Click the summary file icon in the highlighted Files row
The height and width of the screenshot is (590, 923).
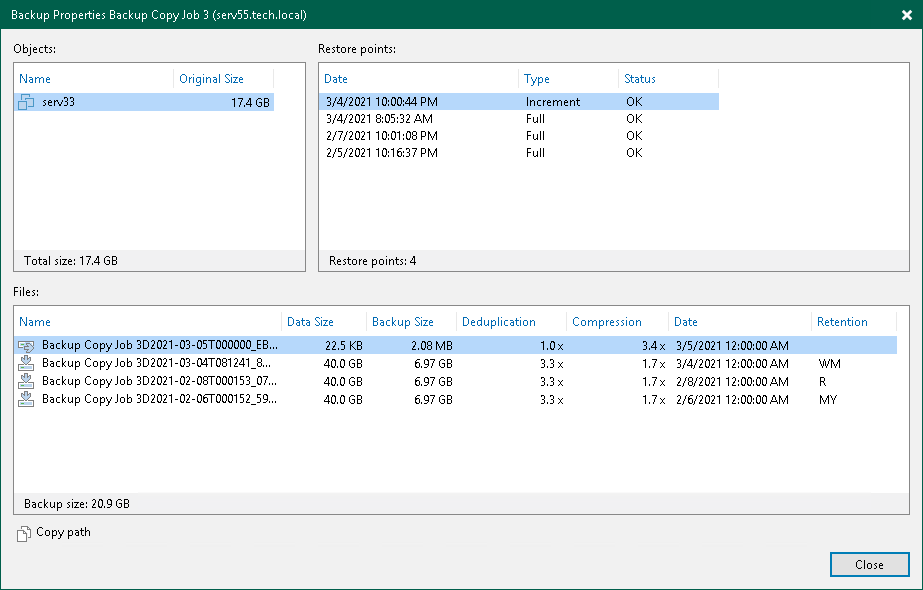[26, 345]
